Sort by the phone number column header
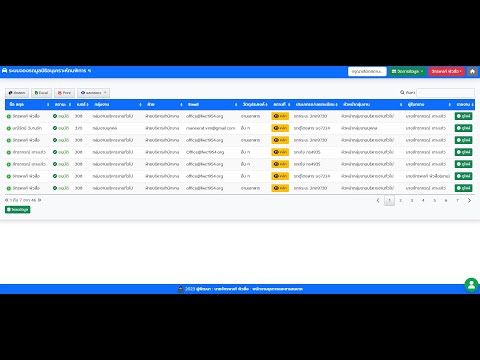 82,104
